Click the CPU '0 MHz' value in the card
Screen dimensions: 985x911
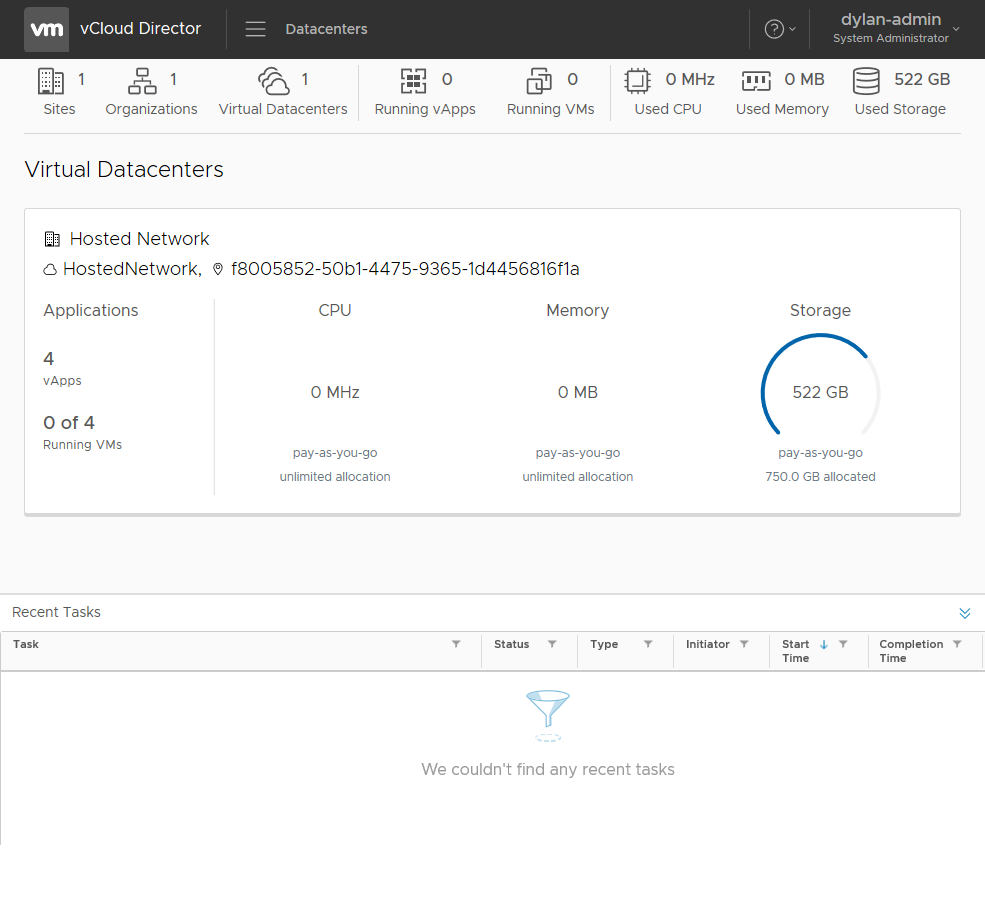pyautogui.click(x=335, y=393)
